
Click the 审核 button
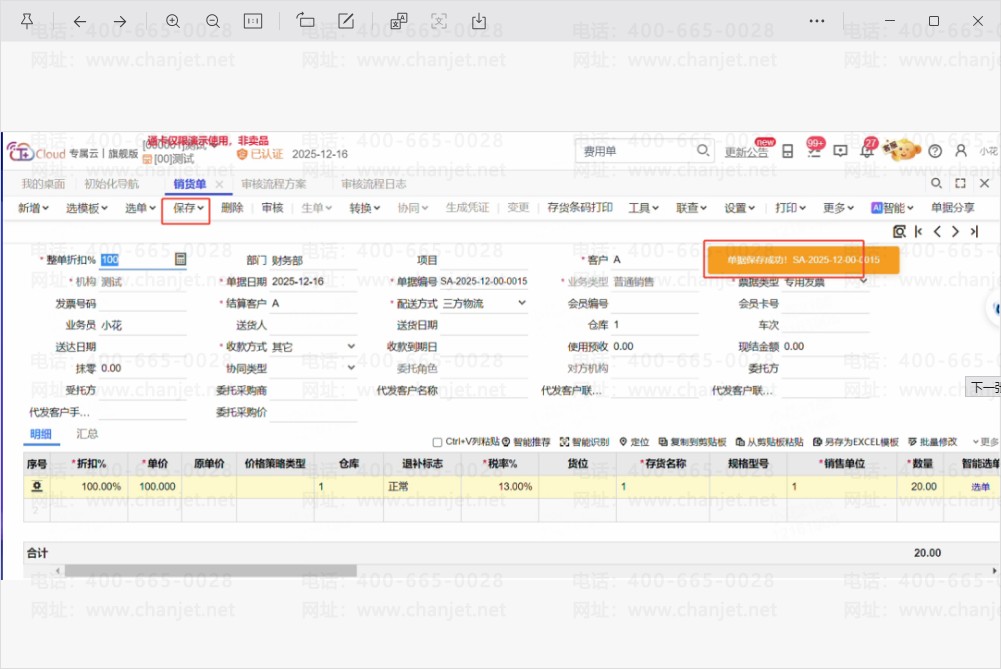click(273, 208)
